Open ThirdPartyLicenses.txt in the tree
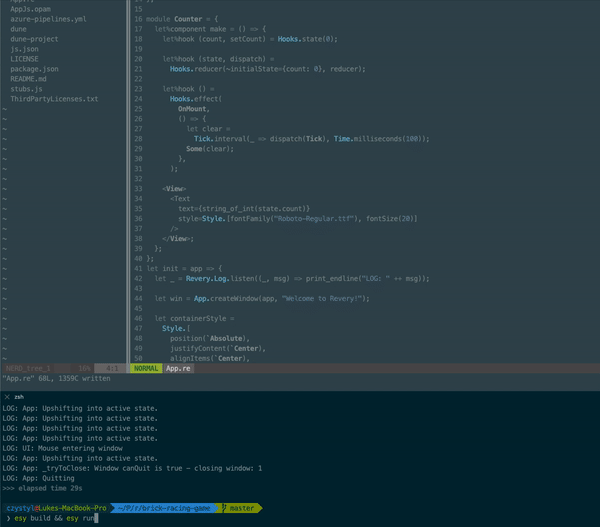The image size is (600, 527). (x=54, y=99)
